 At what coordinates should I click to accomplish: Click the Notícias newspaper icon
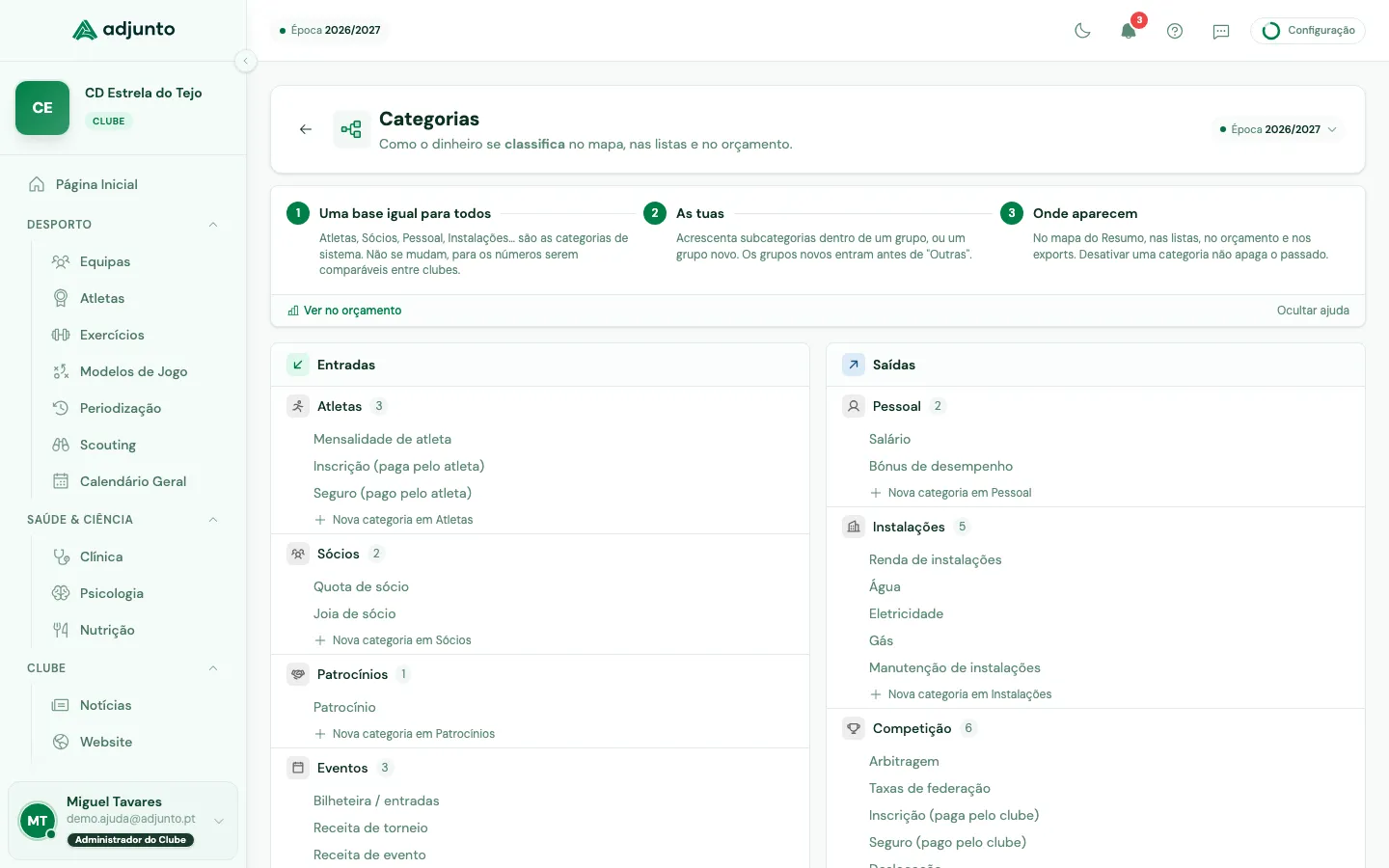61,705
